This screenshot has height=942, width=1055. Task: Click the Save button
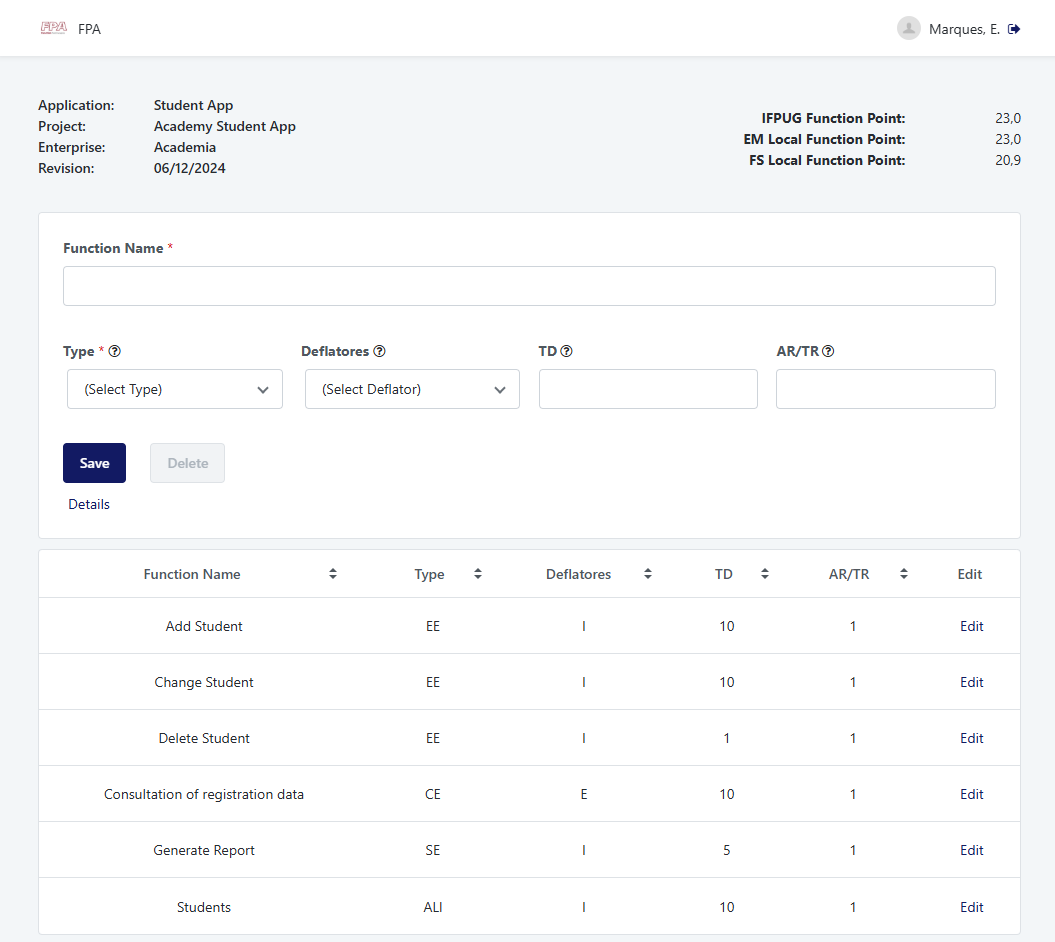[x=94, y=463]
